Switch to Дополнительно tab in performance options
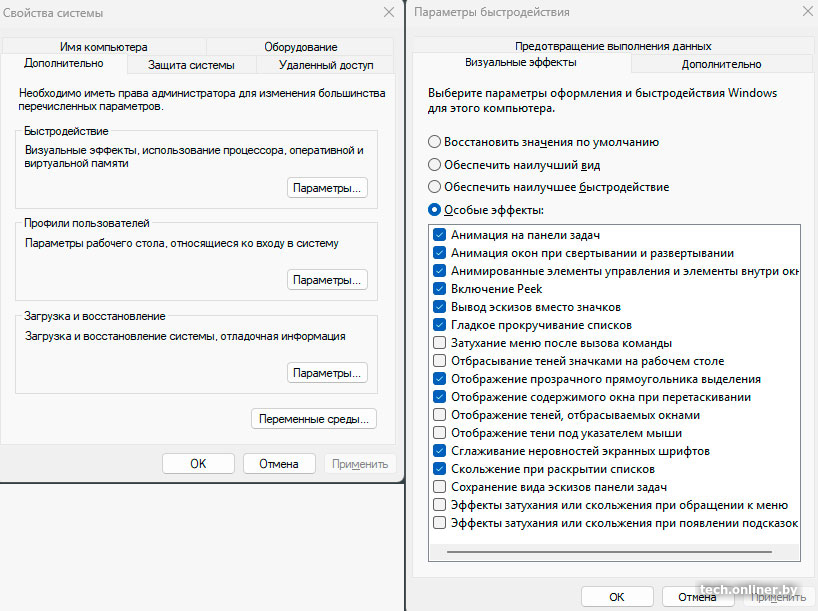Viewport: 818px width, 611px height. click(x=721, y=64)
